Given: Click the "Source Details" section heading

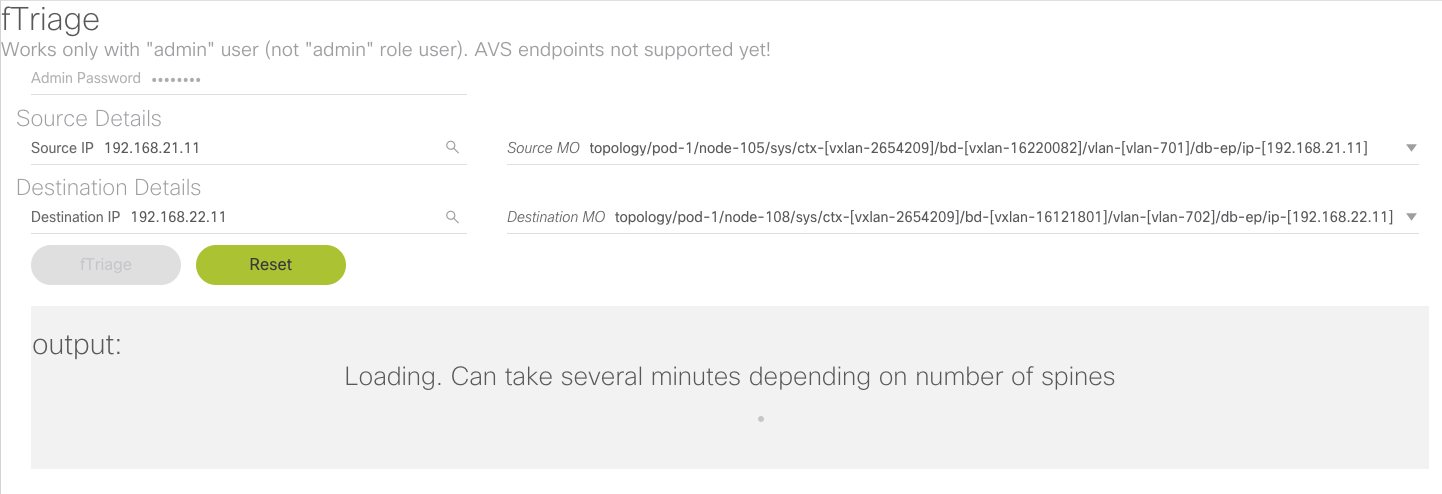Looking at the screenshot, I should pos(89,119).
